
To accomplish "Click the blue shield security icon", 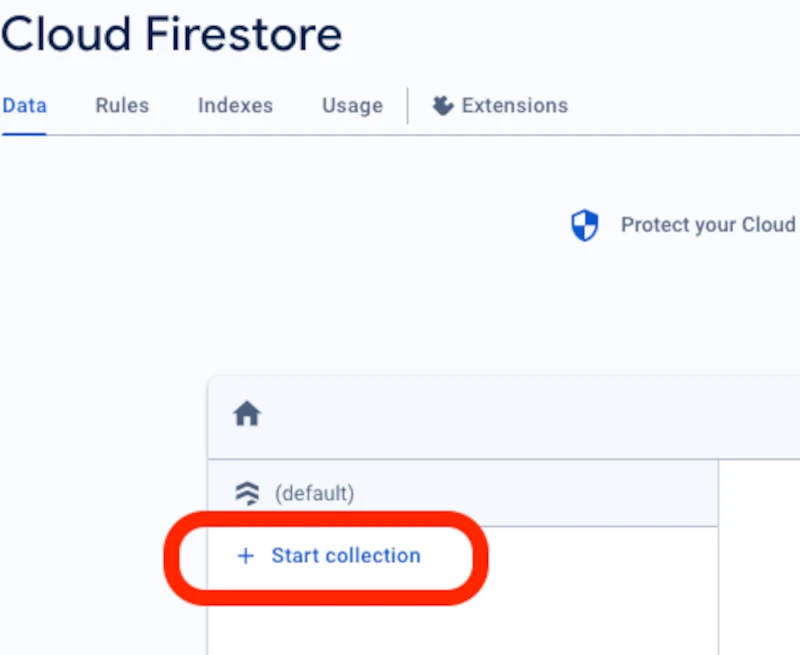I will 584,225.
